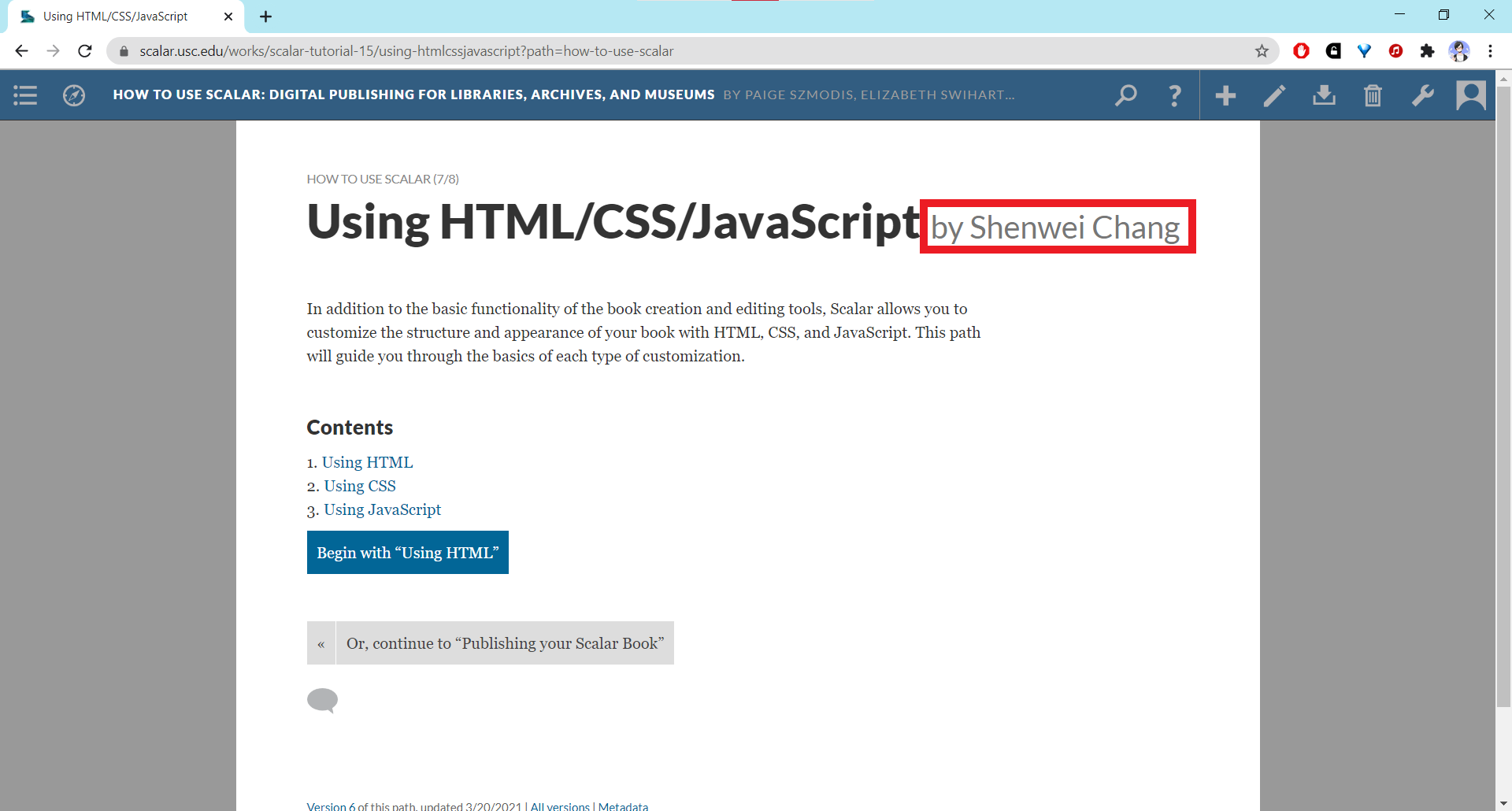This screenshot has height=811, width=1512.
Task: Click the trash delete page icon
Action: 1373,95
